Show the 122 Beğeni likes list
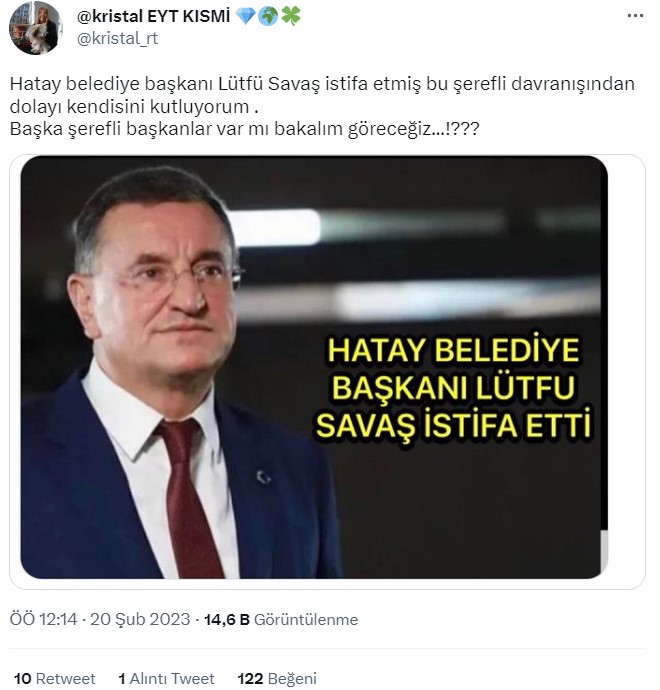The height and width of the screenshot is (690, 660). [x=277, y=678]
